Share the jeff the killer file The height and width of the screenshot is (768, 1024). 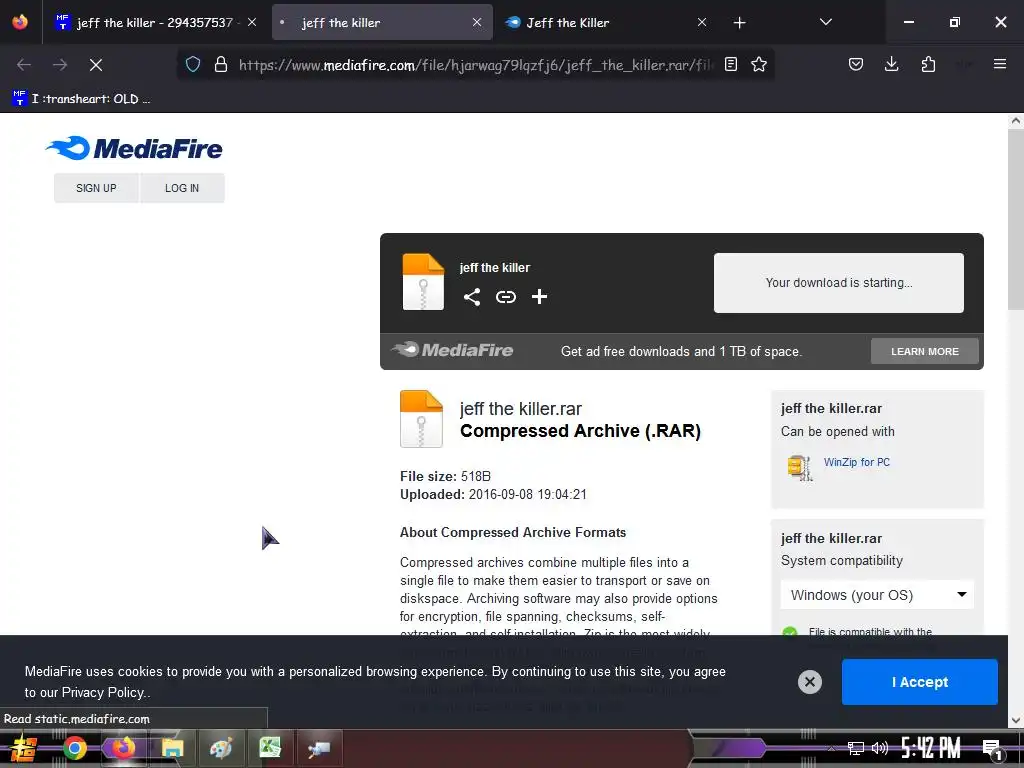pos(472,297)
